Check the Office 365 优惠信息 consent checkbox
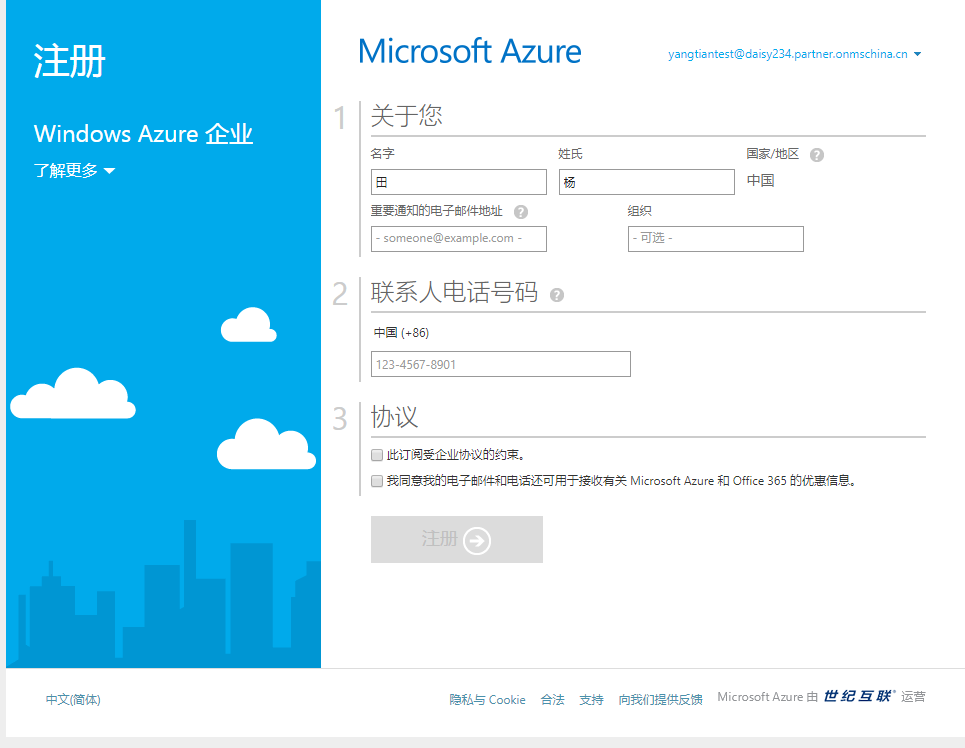 [377, 481]
